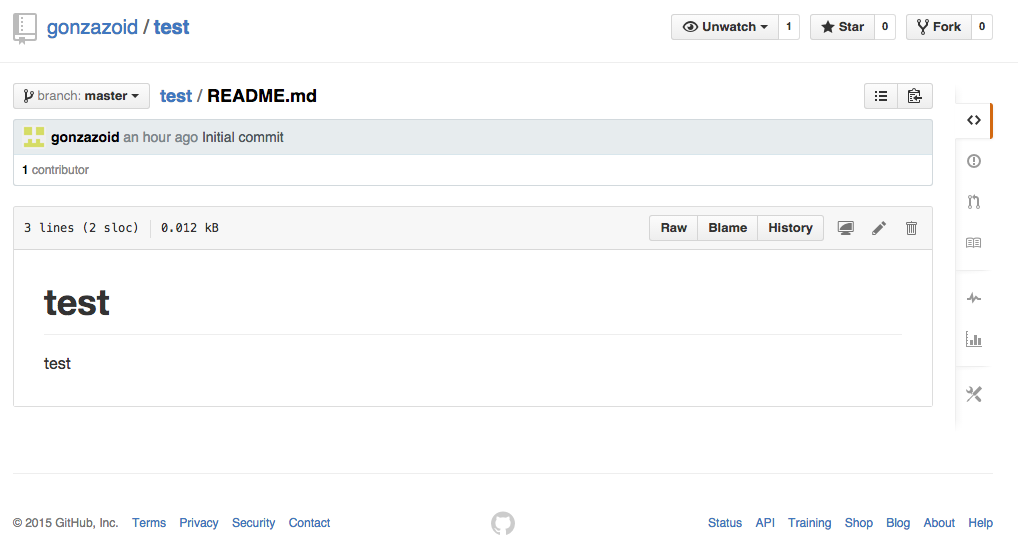1018x550 pixels.
Task: Open gonzazoid author in commit bar
Action: (x=85, y=137)
